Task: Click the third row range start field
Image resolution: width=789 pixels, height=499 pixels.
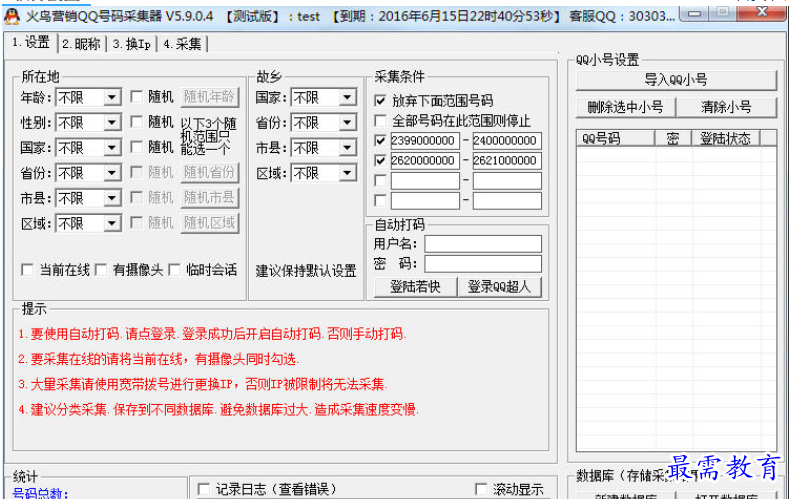Action: click(425, 180)
